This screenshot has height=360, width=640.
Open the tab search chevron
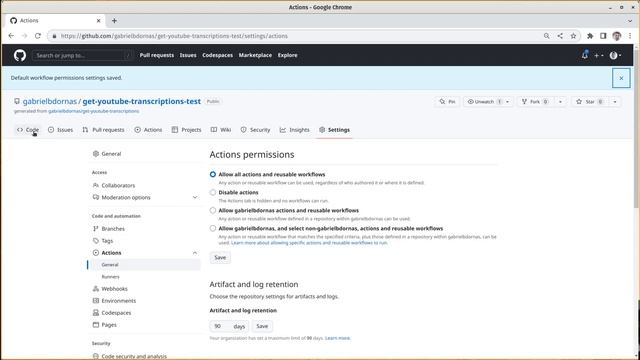pyautogui.click(x=630, y=20)
